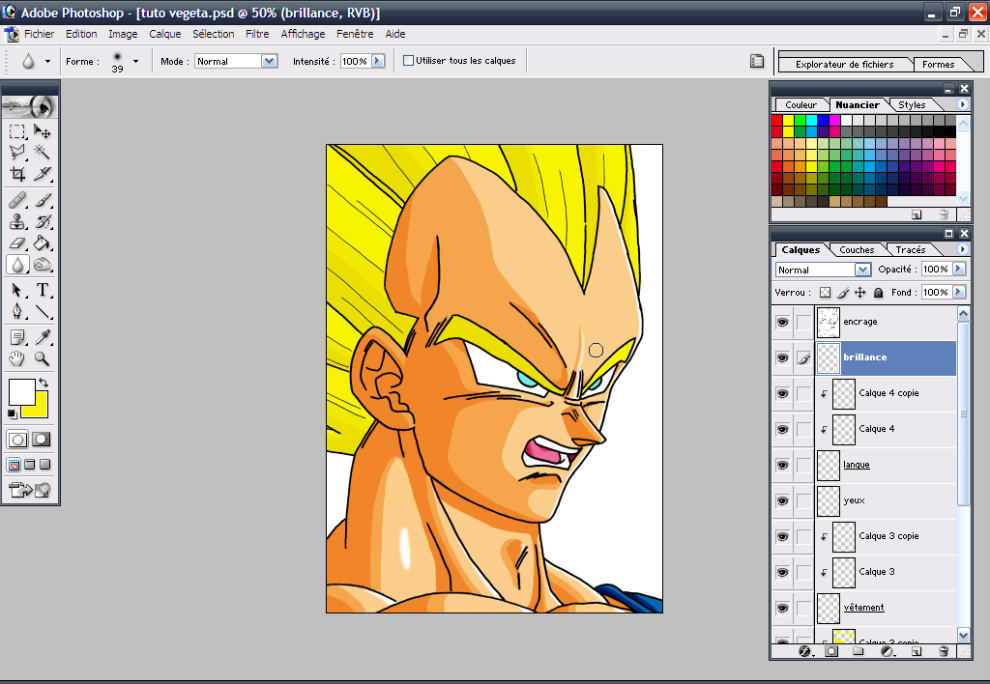990x684 pixels.
Task: Open the Sélection menu
Action: (213, 34)
